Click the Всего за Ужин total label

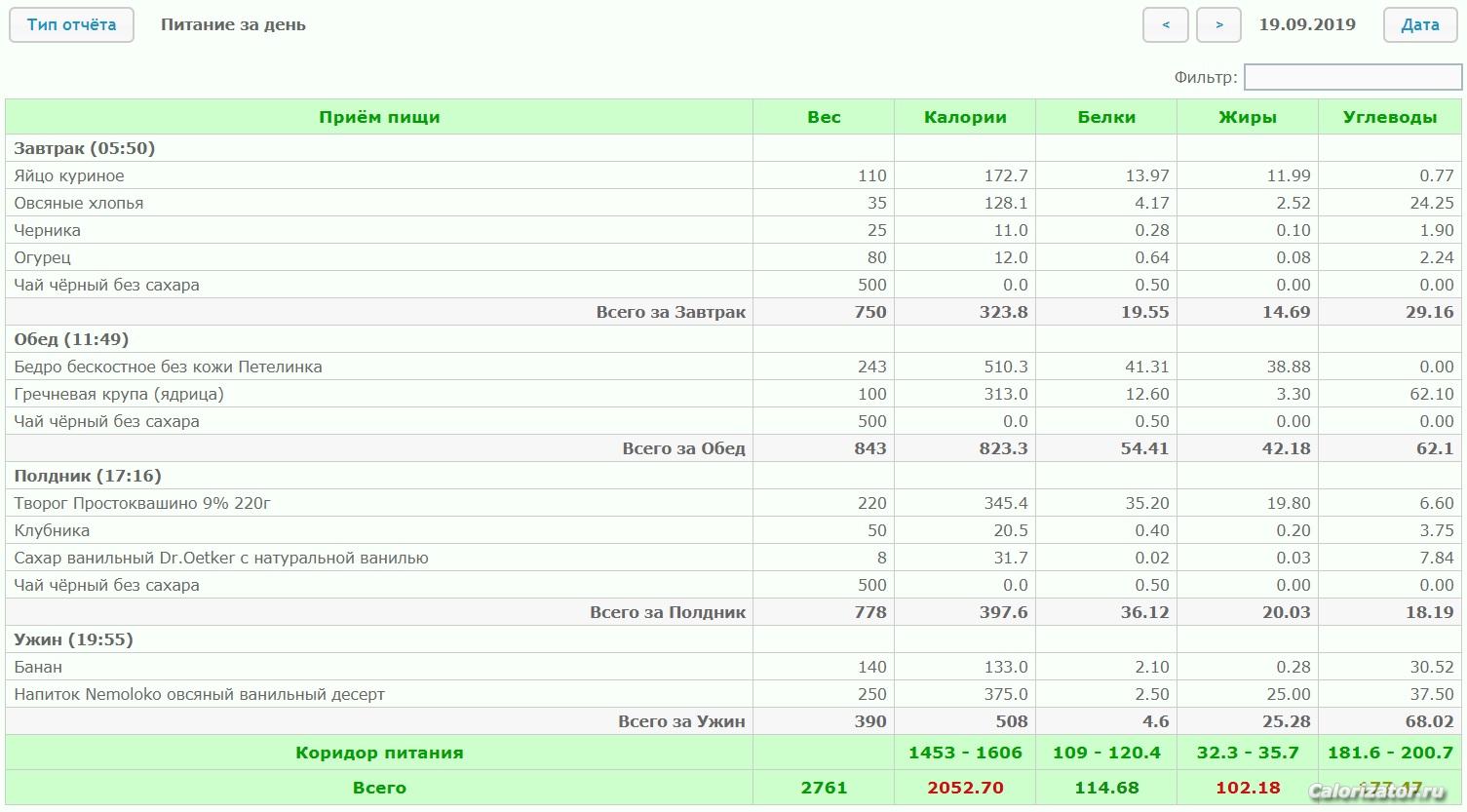tap(681, 721)
